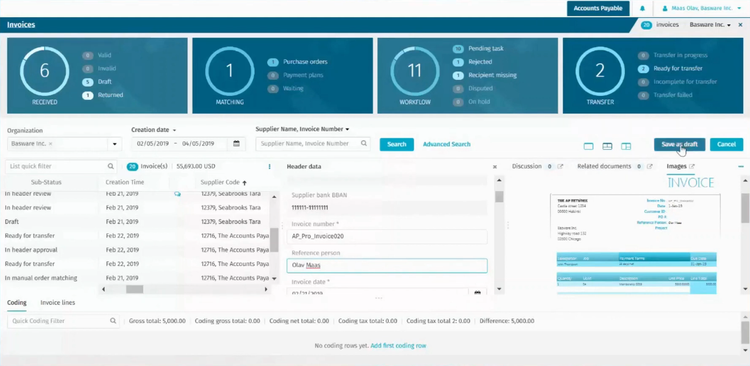The width and height of the screenshot is (750, 366).
Task: Click the Search button
Action: click(397, 144)
